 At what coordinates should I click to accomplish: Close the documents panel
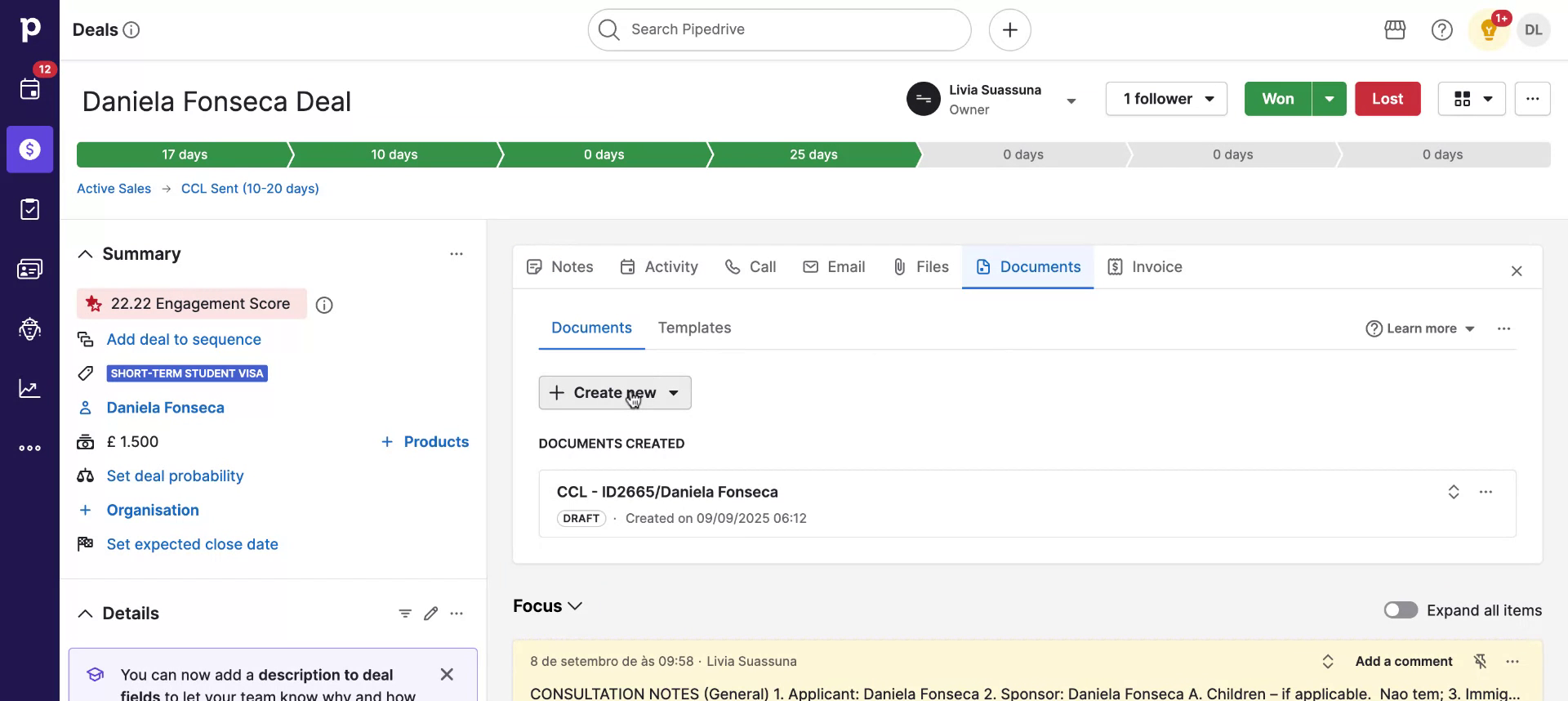pyautogui.click(x=1517, y=271)
